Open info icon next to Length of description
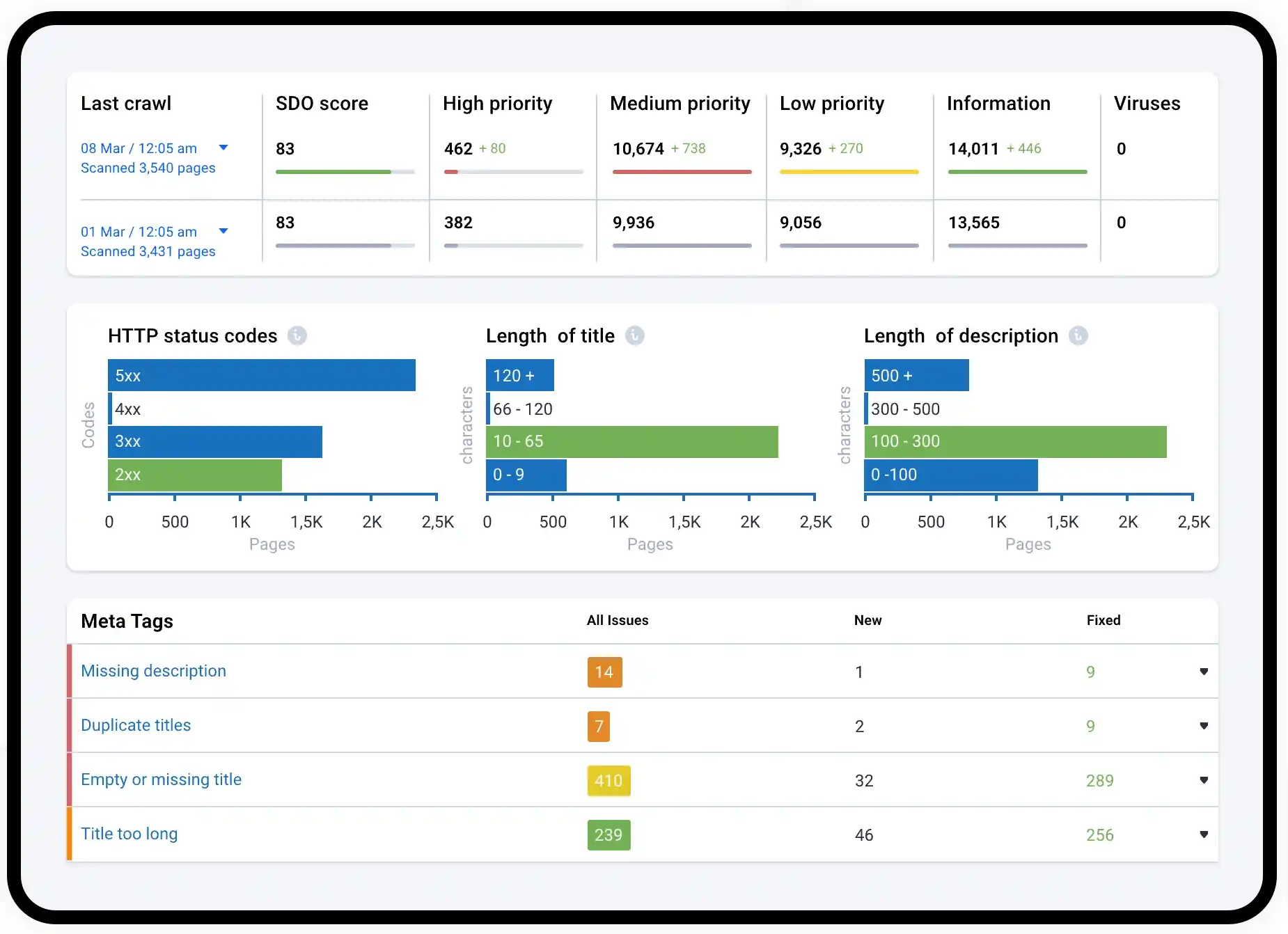The image size is (1288, 934). (x=1078, y=335)
